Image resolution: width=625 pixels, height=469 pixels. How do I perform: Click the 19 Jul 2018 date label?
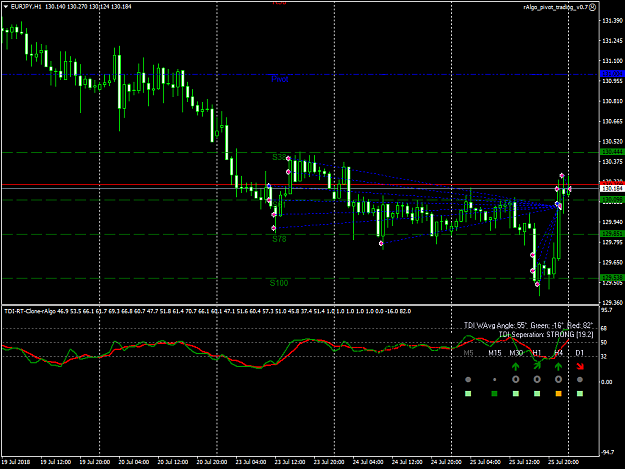[x=16, y=462]
